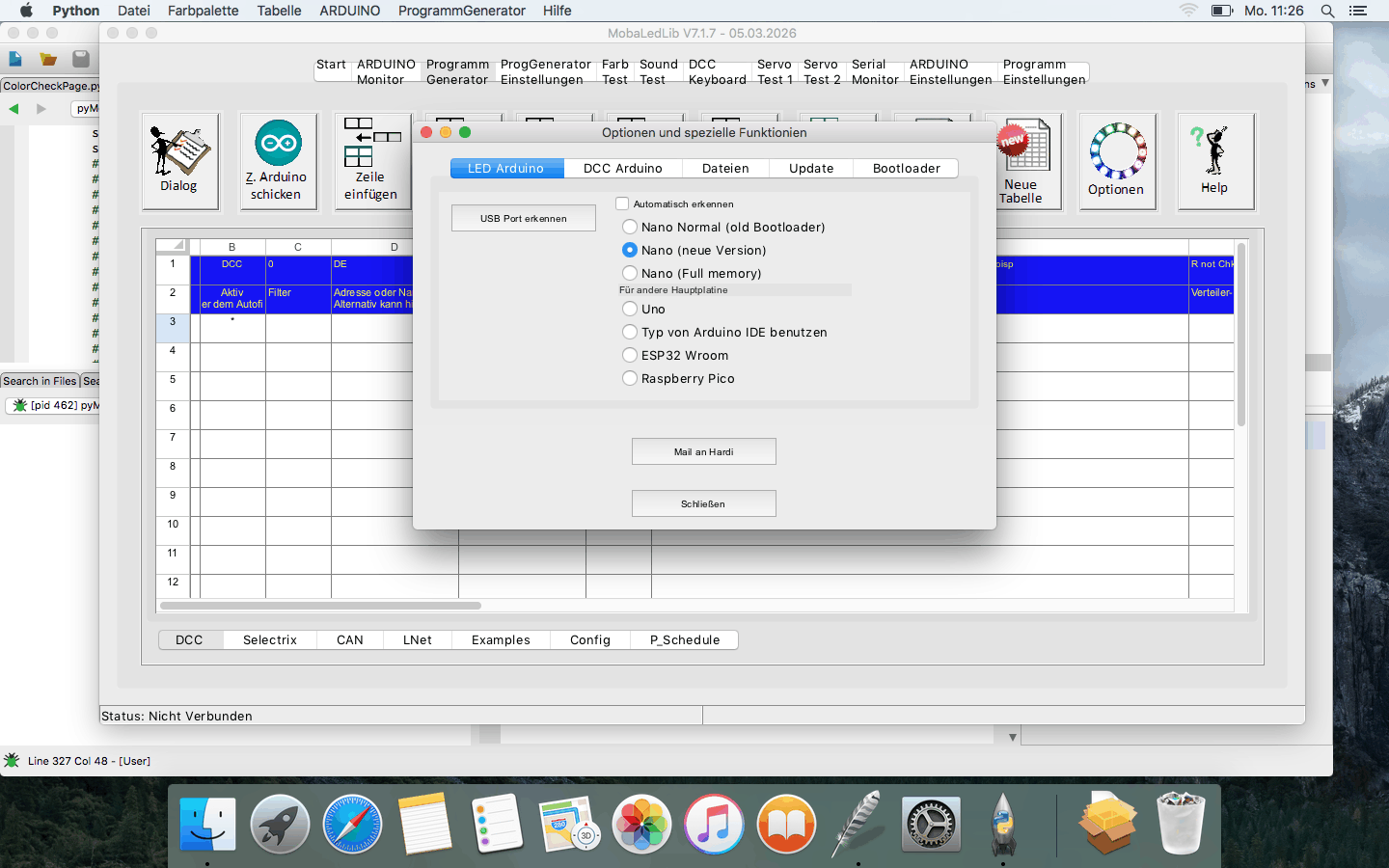Click the green back arrow in editor

14,109
